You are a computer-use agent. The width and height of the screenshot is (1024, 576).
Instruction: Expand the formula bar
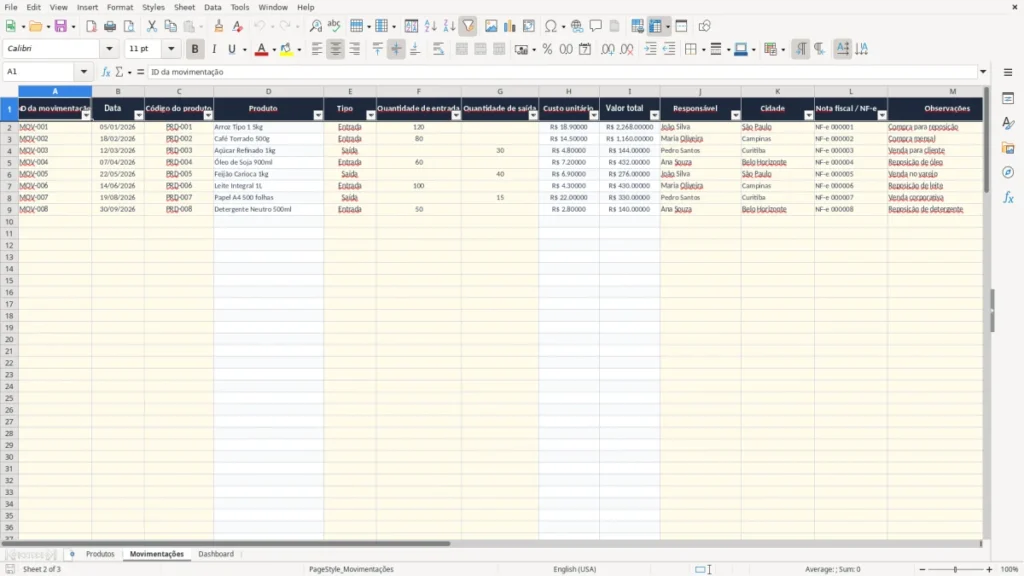point(983,72)
